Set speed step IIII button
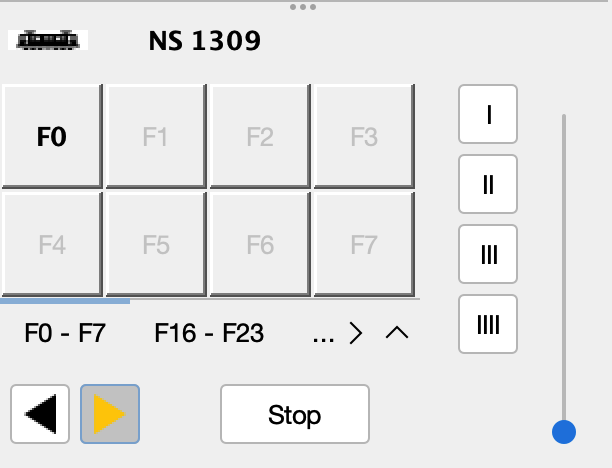Image resolution: width=612 pixels, height=468 pixels. 488,324
